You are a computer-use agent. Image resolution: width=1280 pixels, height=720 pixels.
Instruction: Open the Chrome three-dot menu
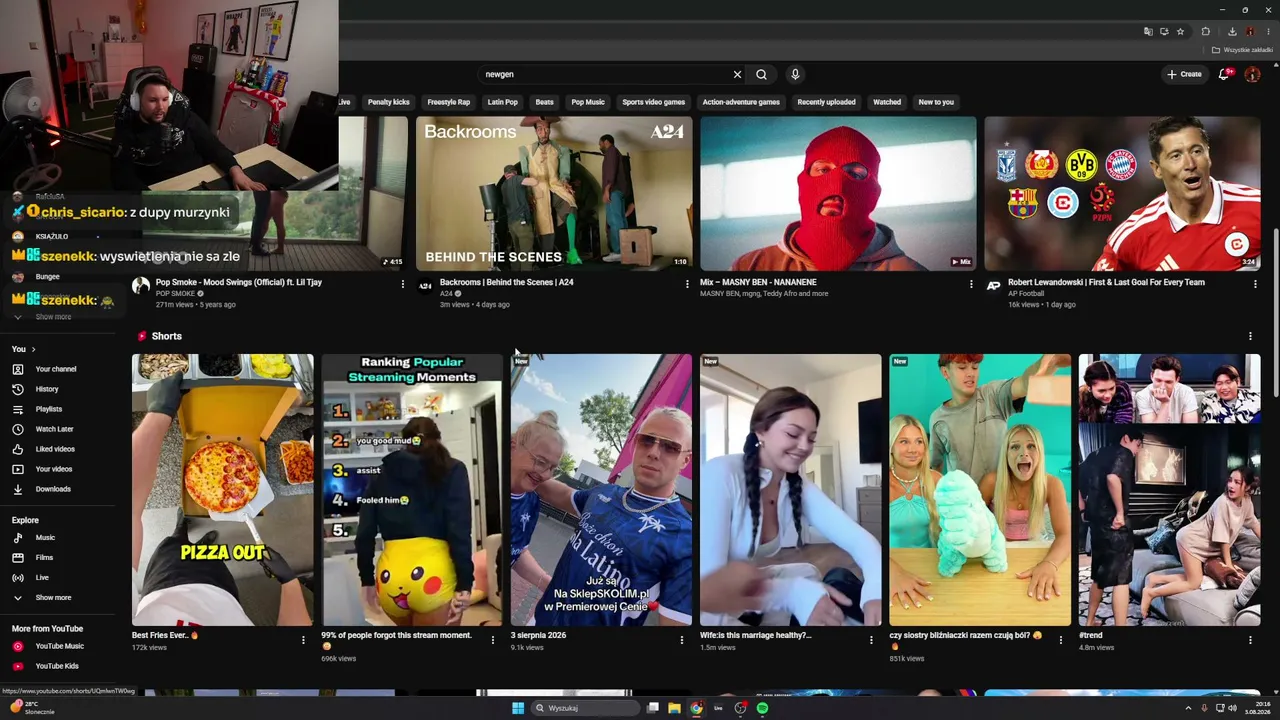point(1268,31)
